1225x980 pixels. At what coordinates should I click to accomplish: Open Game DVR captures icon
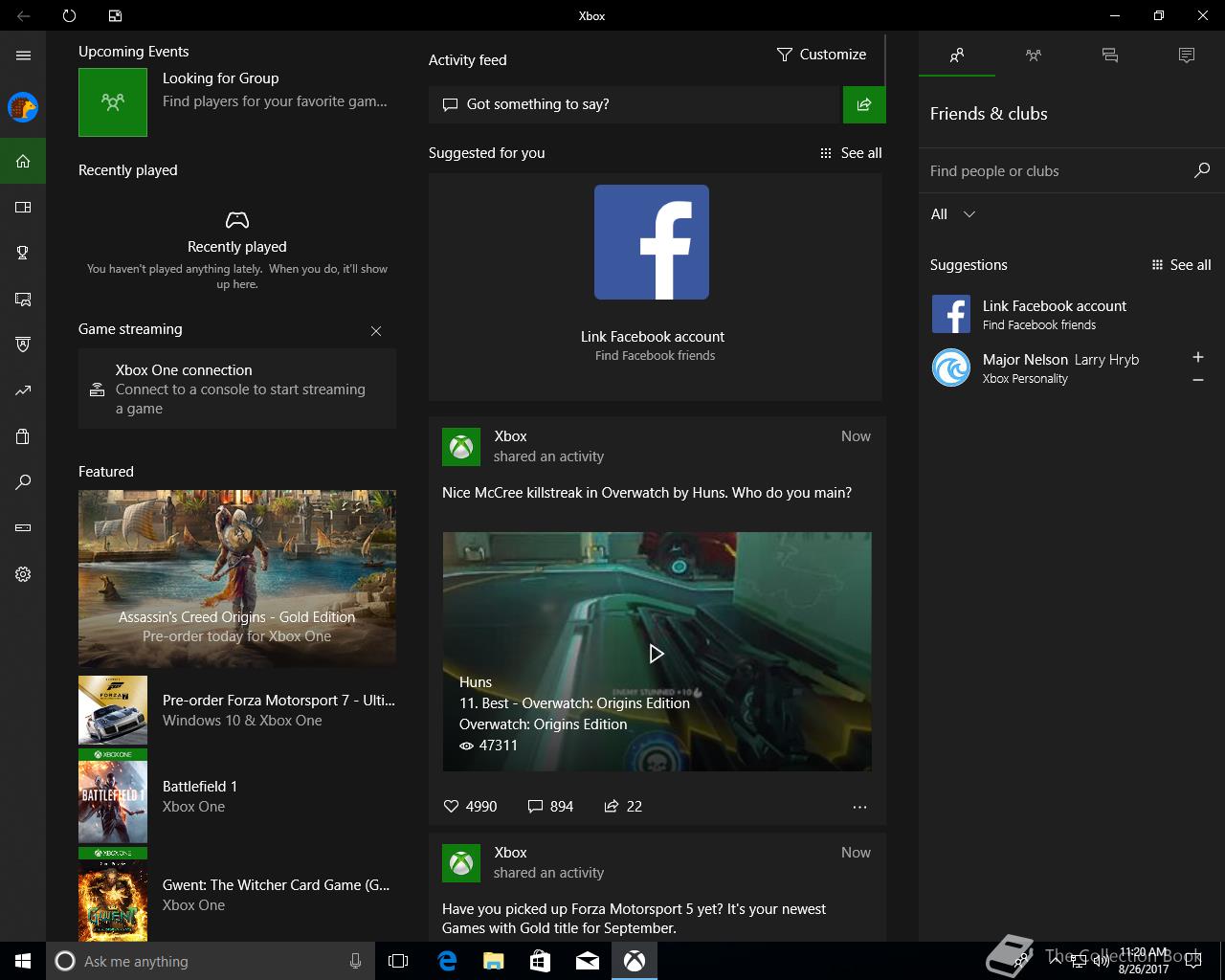pyautogui.click(x=23, y=299)
